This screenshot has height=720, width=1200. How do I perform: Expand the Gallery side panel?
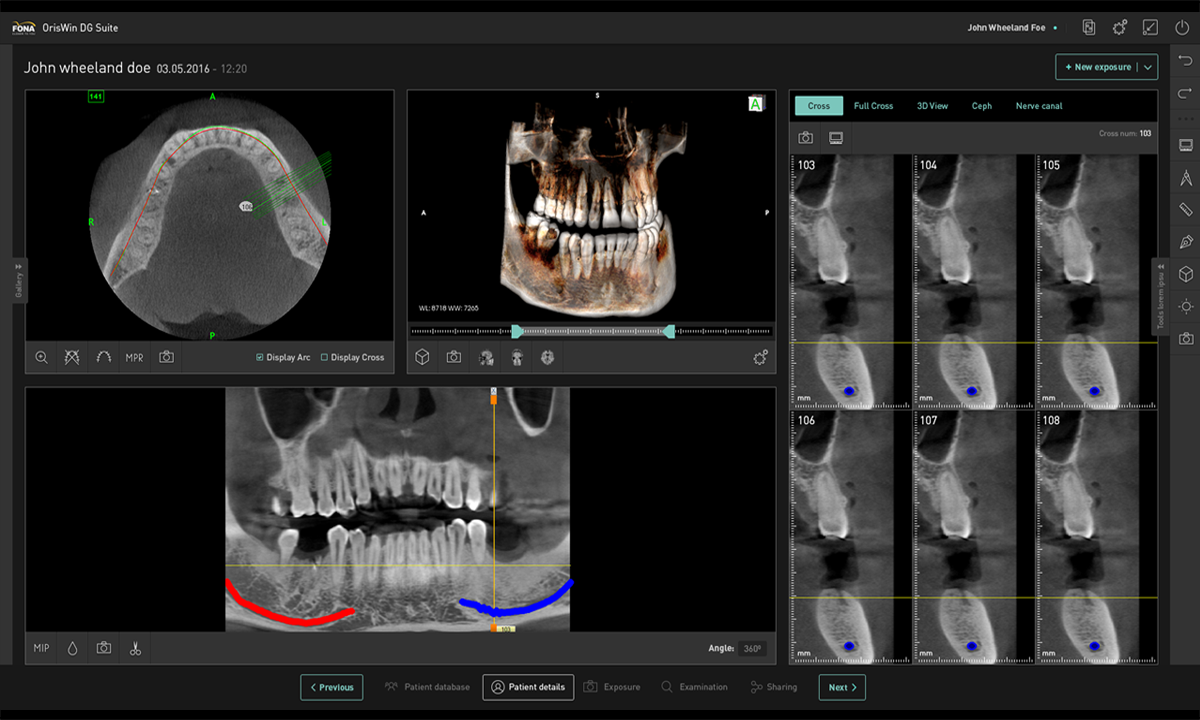16,280
